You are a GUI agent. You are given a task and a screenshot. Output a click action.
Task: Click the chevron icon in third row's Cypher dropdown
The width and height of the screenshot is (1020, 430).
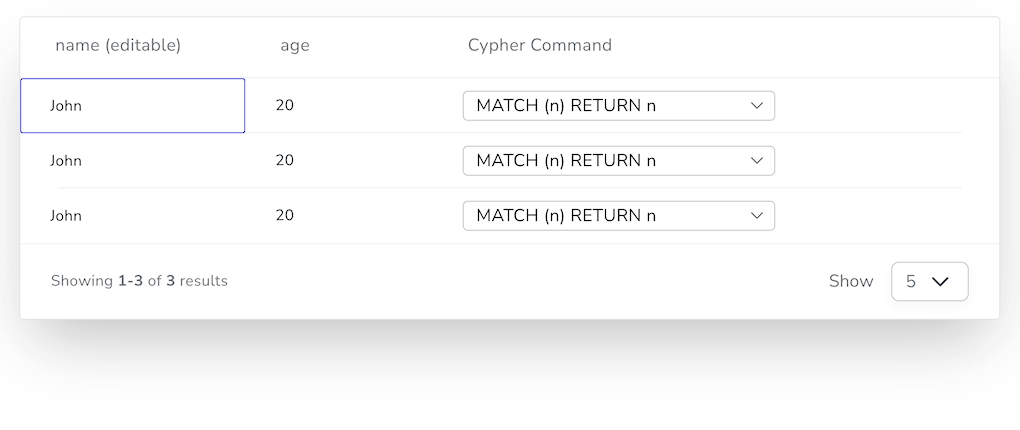[x=756, y=215]
